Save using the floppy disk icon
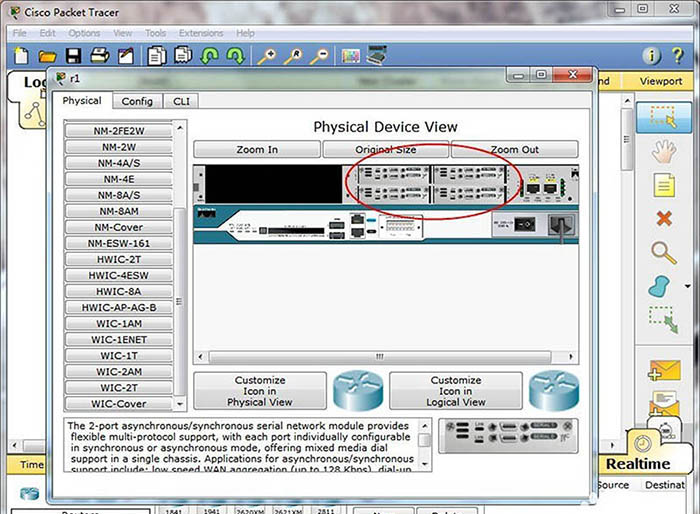The width and height of the screenshot is (700, 514). tap(73, 56)
